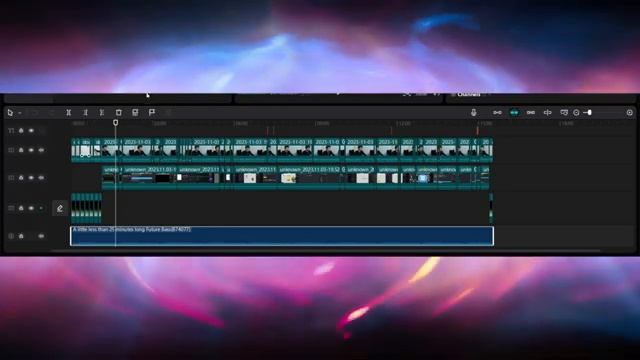The width and height of the screenshot is (640, 360).
Task: Select the 'unknown_2023.11.03-1' overlay clip
Action: point(150,178)
